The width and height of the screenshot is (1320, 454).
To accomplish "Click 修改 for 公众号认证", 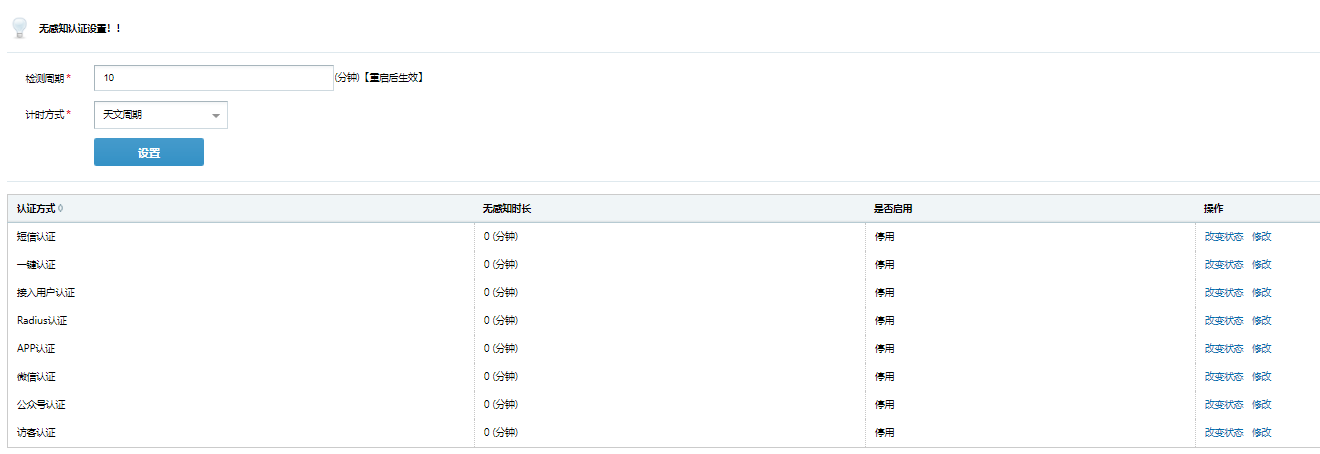I will (1262, 405).
